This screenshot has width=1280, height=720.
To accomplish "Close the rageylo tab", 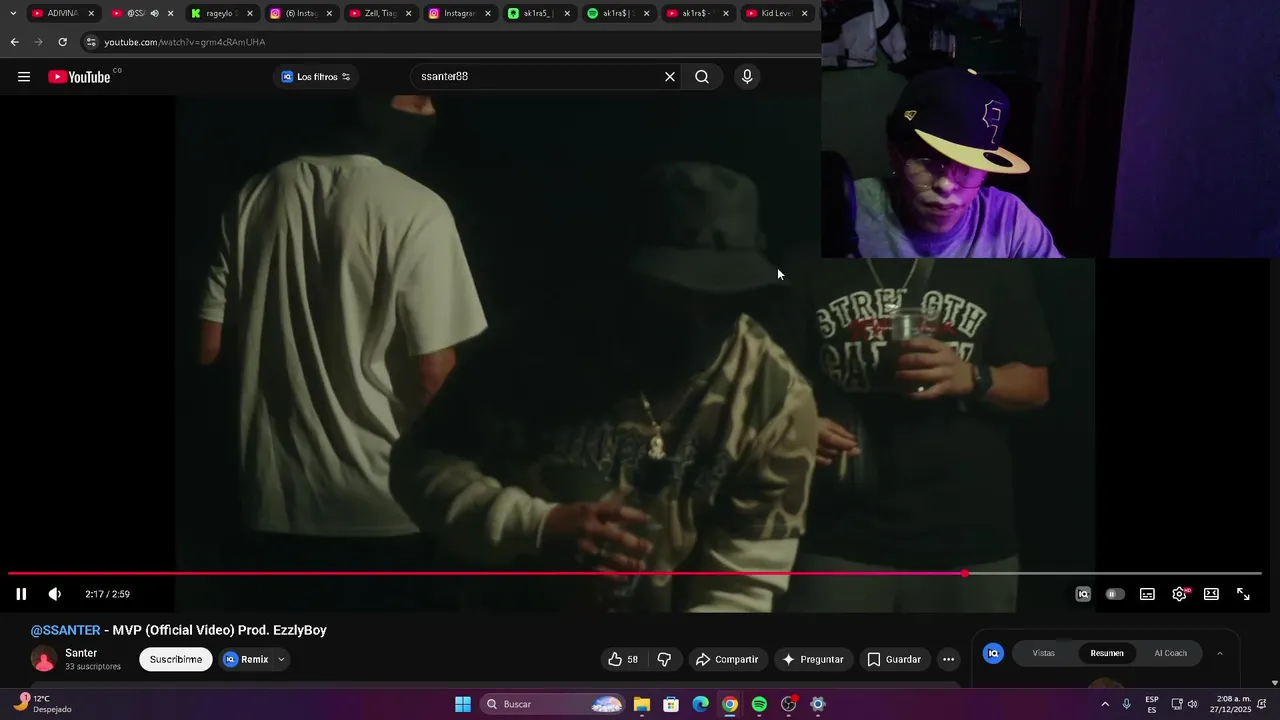I will click(250, 13).
